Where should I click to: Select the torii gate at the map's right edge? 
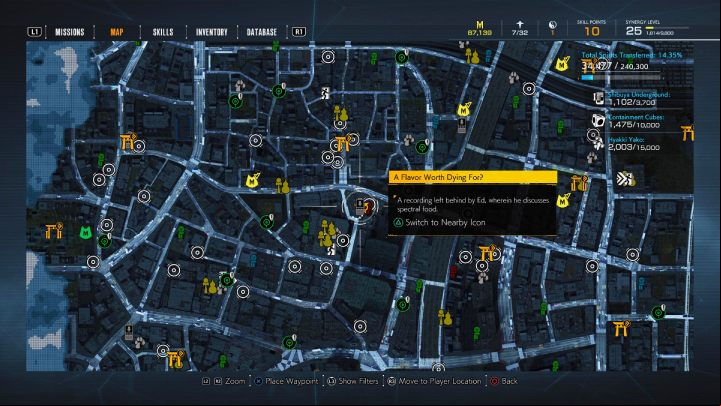(x=687, y=133)
